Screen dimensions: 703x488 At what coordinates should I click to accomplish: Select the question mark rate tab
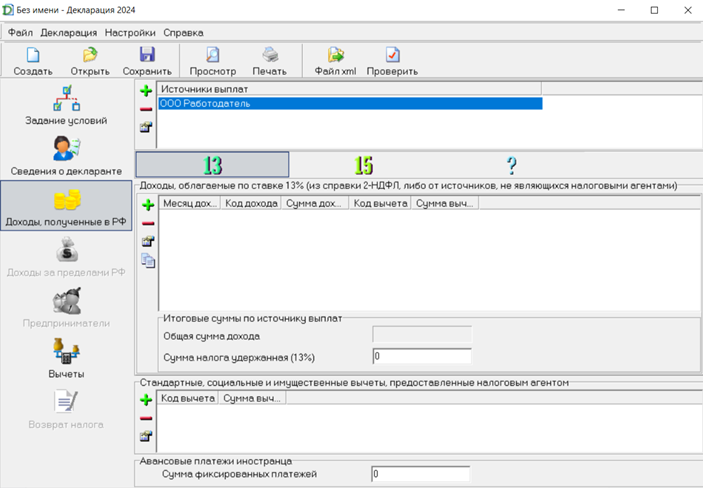[512, 165]
